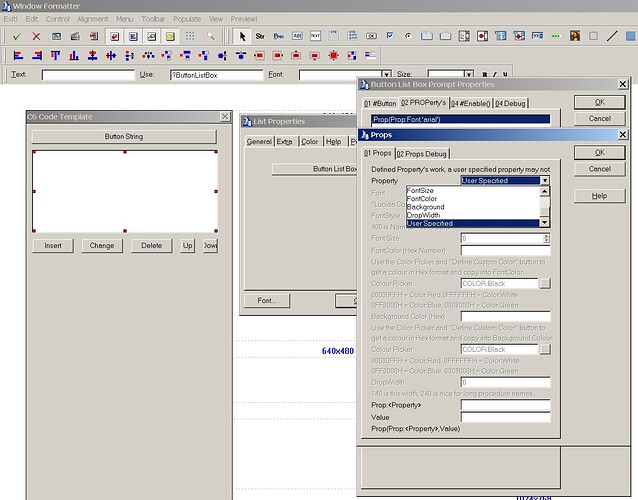The width and height of the screenshot is (638, 500).
Task: Toggle the grid dots snap icon
Action: (x=190, y=36)
